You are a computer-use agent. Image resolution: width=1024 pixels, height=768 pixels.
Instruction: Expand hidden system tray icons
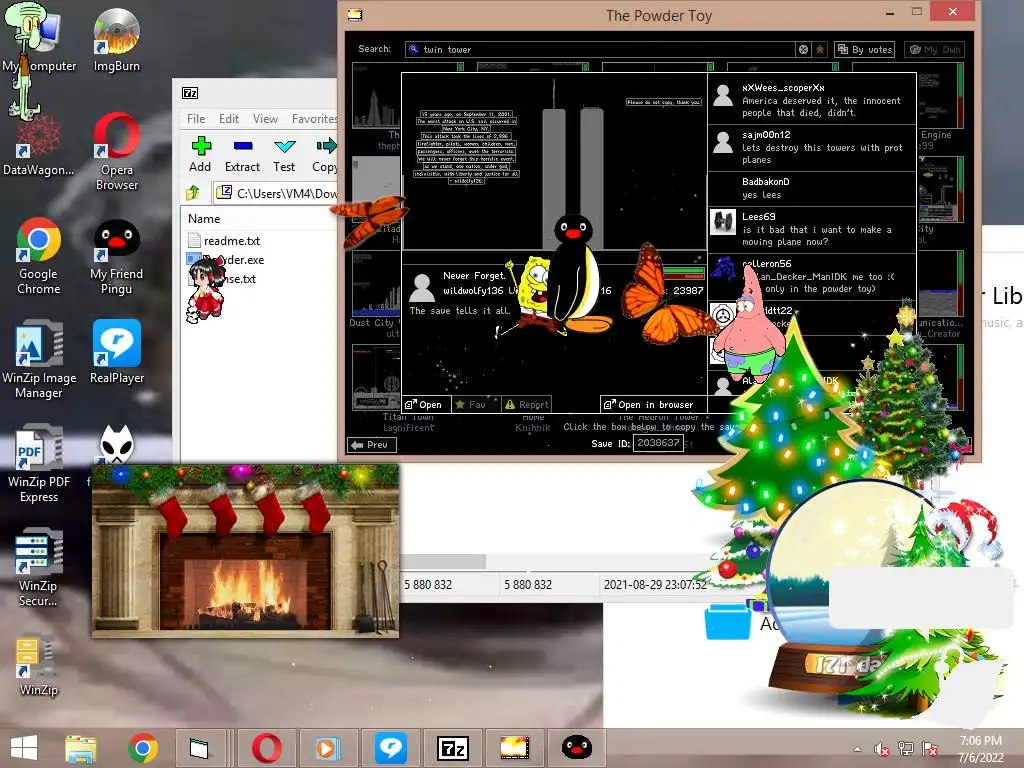(857, 749)
